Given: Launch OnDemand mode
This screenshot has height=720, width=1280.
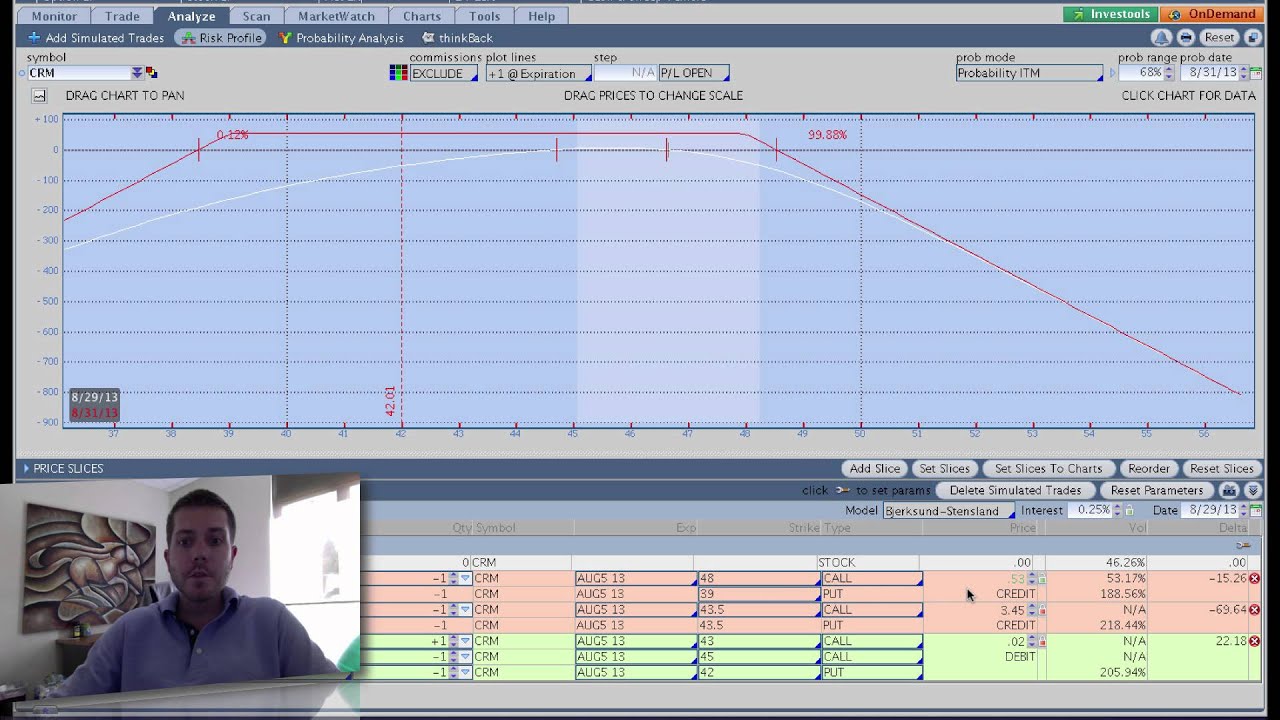Looking at the screenshot, I should click(x=1211, y=14).
